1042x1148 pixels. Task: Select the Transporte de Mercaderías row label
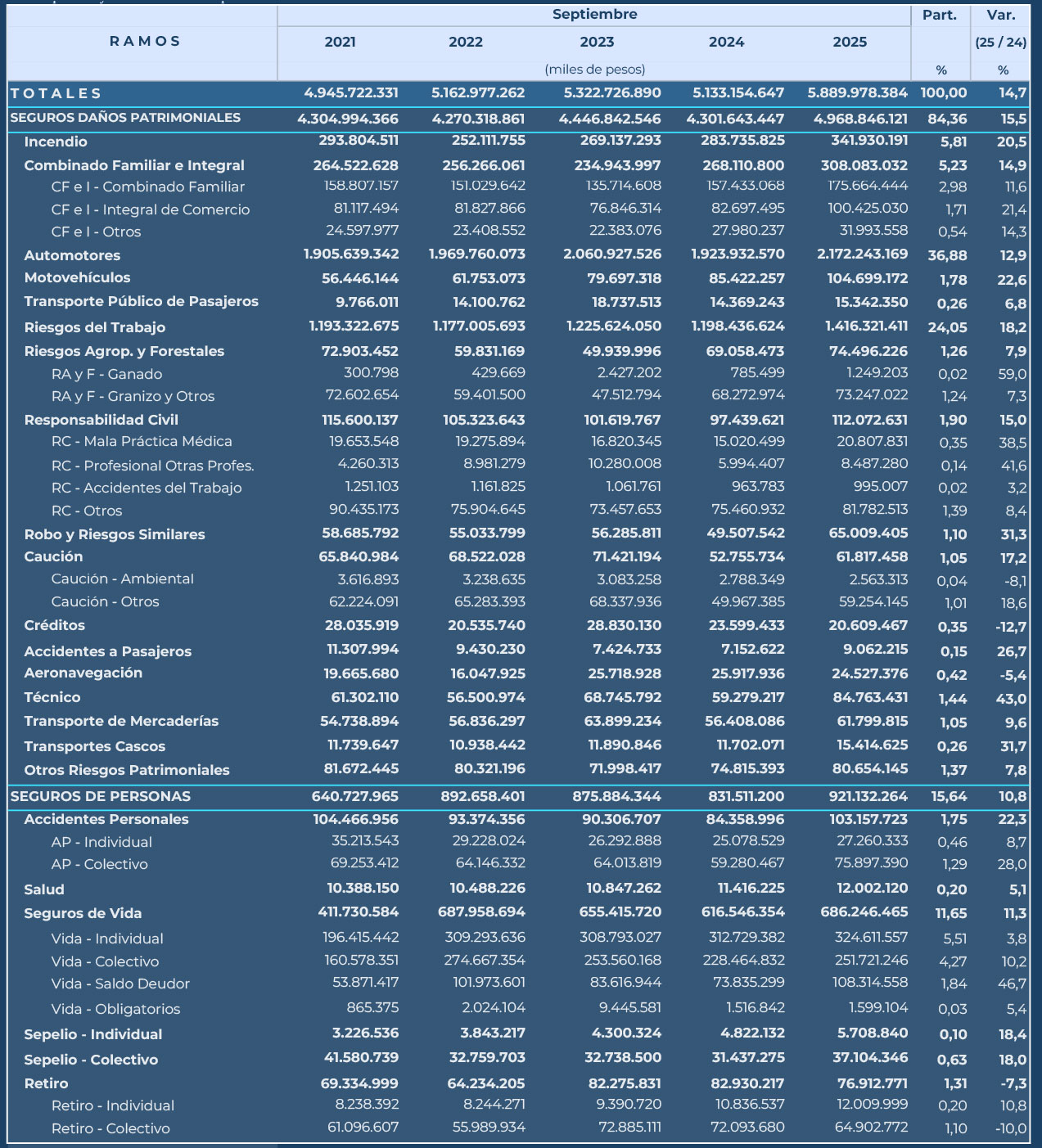[x=121, y=722]
